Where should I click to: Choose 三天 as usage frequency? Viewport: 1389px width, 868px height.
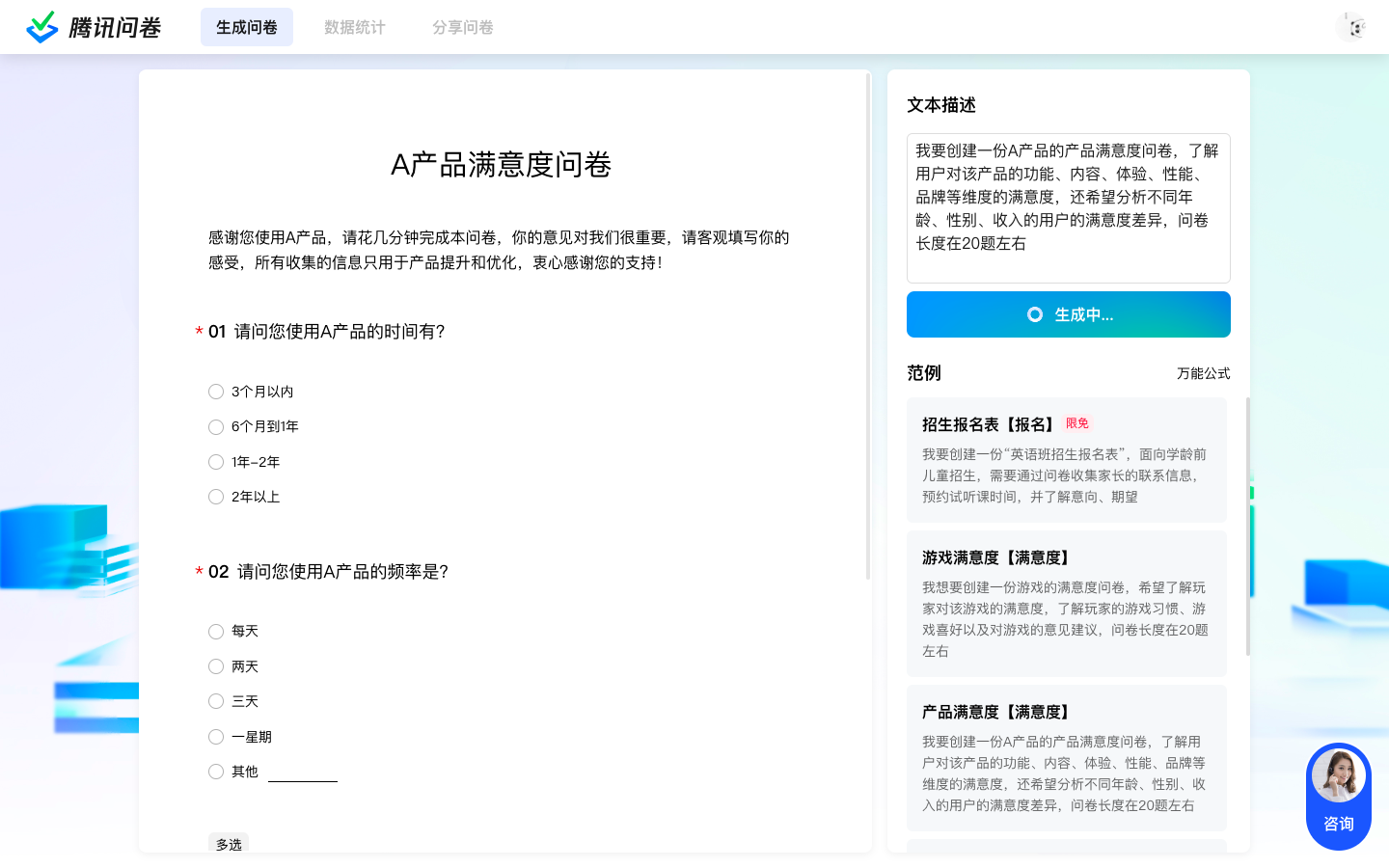[x=216, y=701]
